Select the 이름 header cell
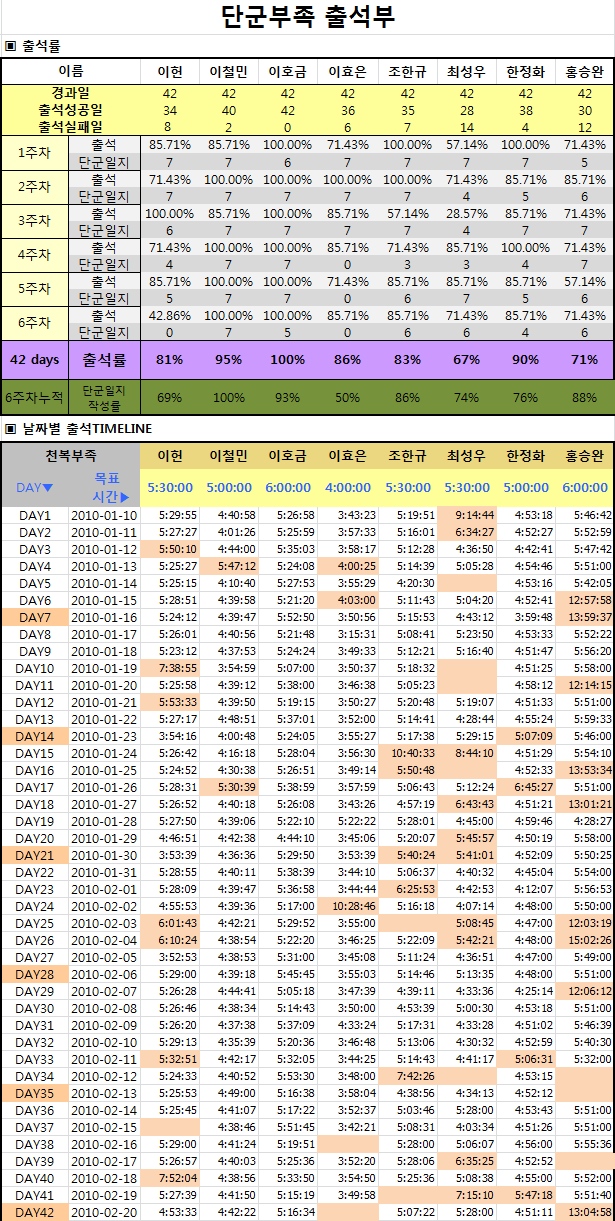615x1221 pixels. click(x=71, y=72)
